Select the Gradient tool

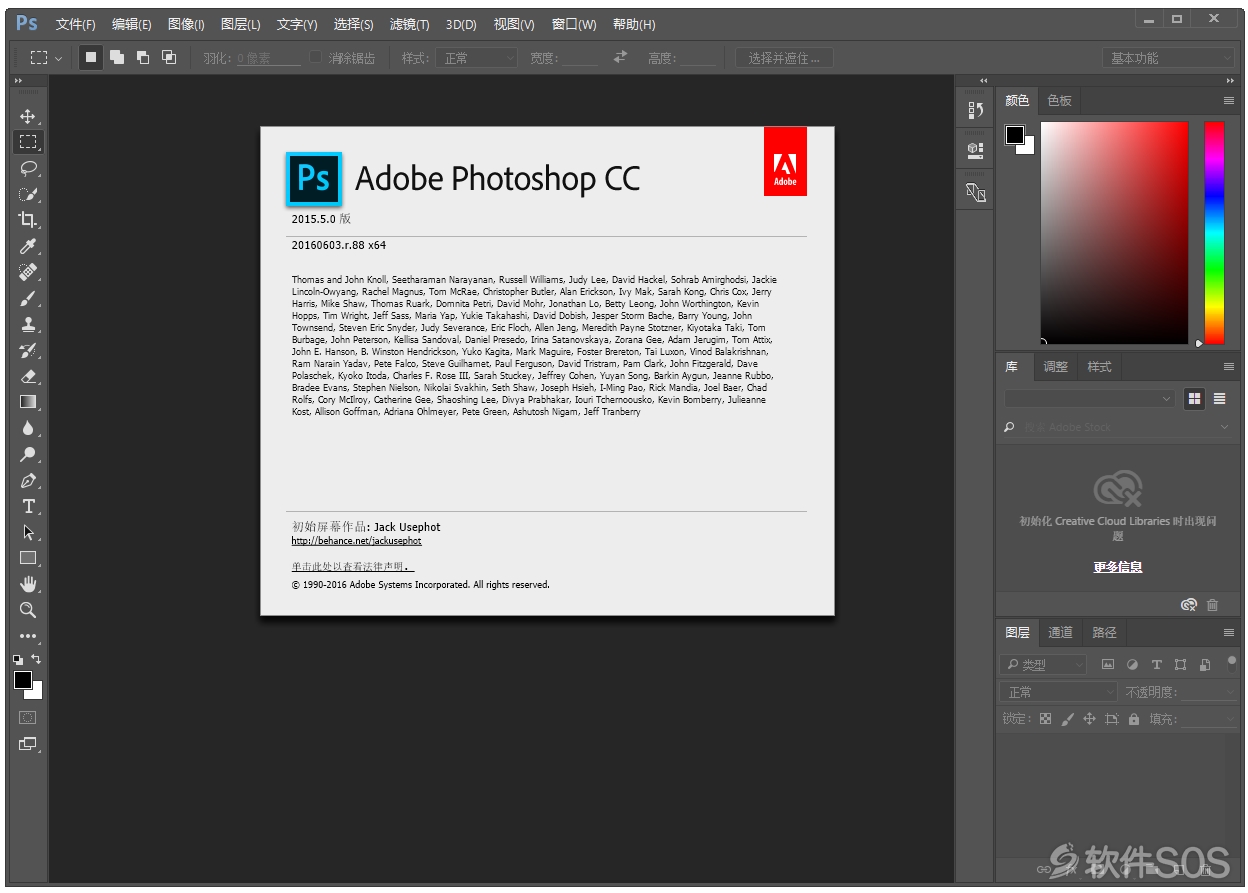28,402
